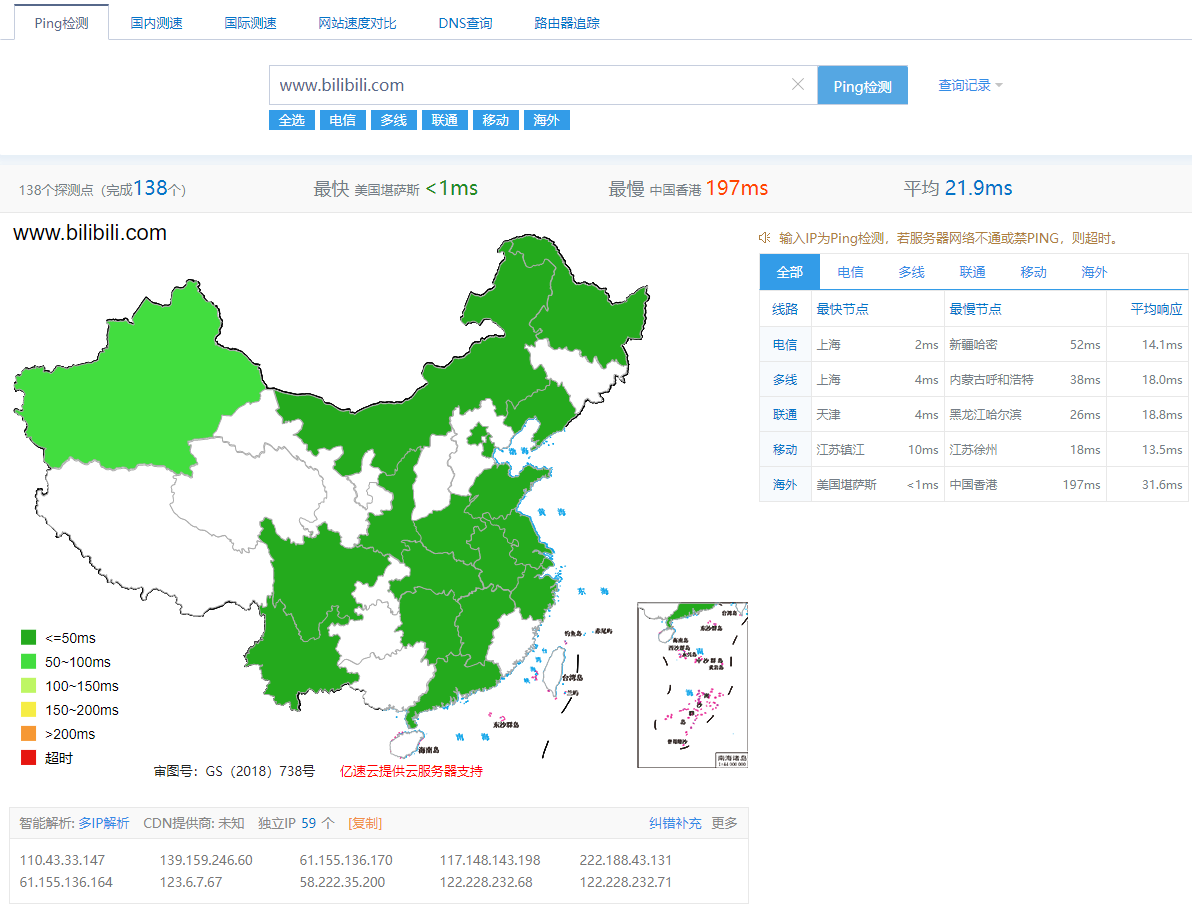Open the 联通 row link in table
Screen dimensions: 1192x904
point(785,414)
